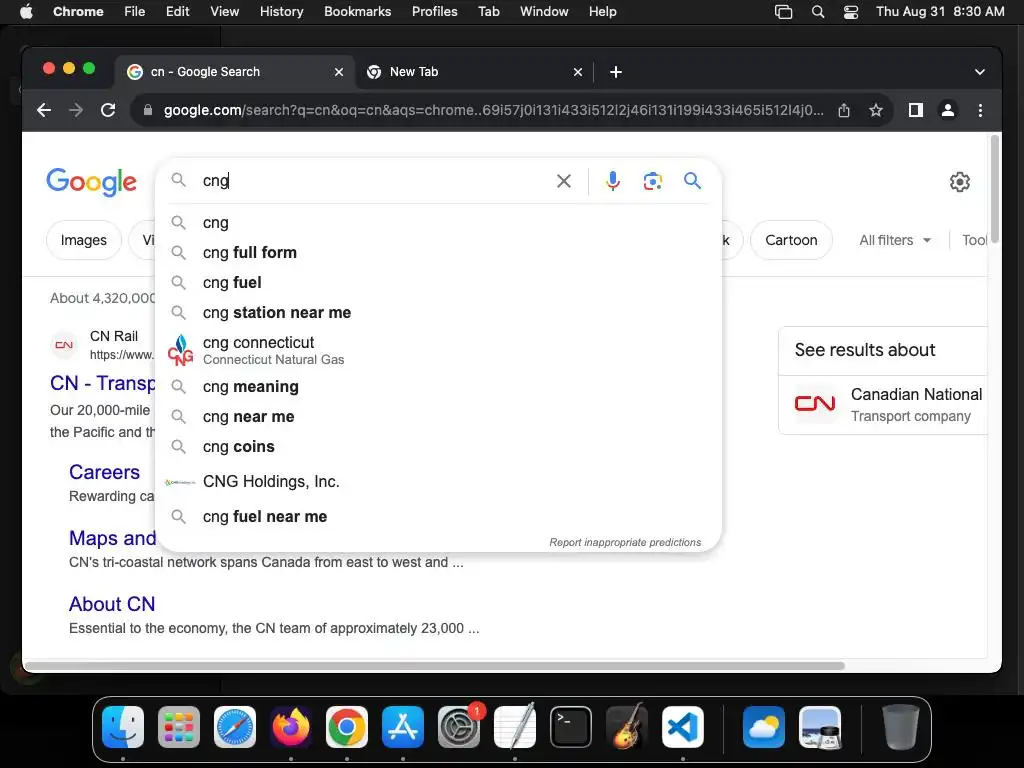Open a new tab with plus button
The image size is (1024, 768).
[615, 72]
